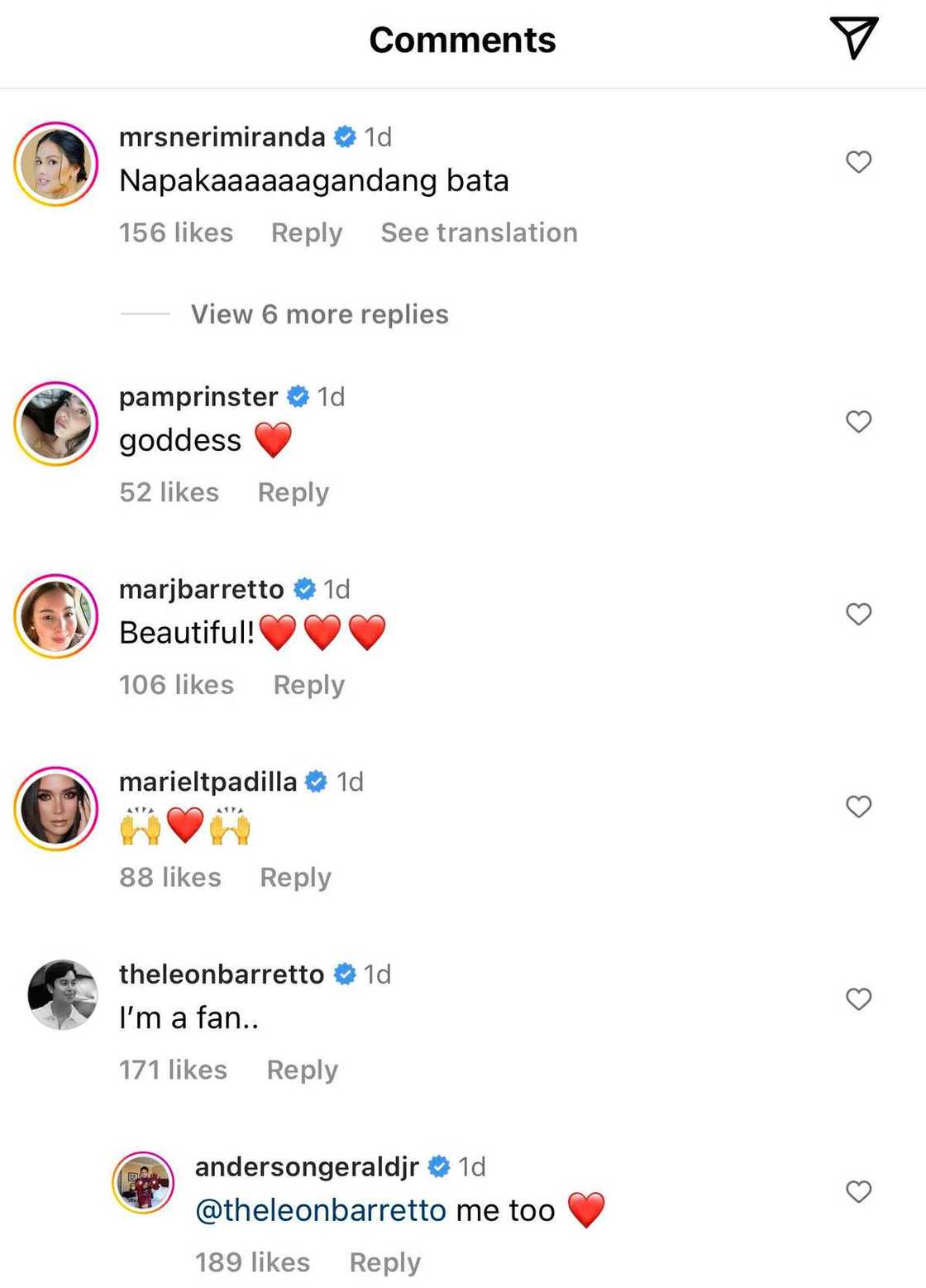The image size is (926, 1288).
Task: Open the marjbarretto username link
Action: pyautogui.click(x=202, y=590)
